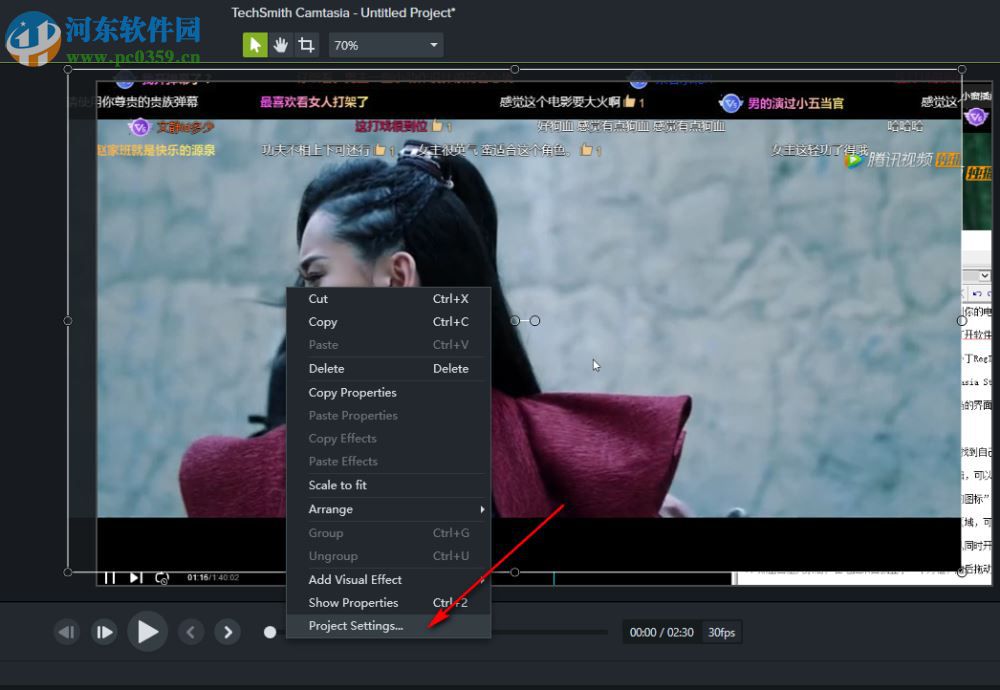Screen dimensions: 1000x690
Task: Select Scale to fit
Action: pos(337,485)
